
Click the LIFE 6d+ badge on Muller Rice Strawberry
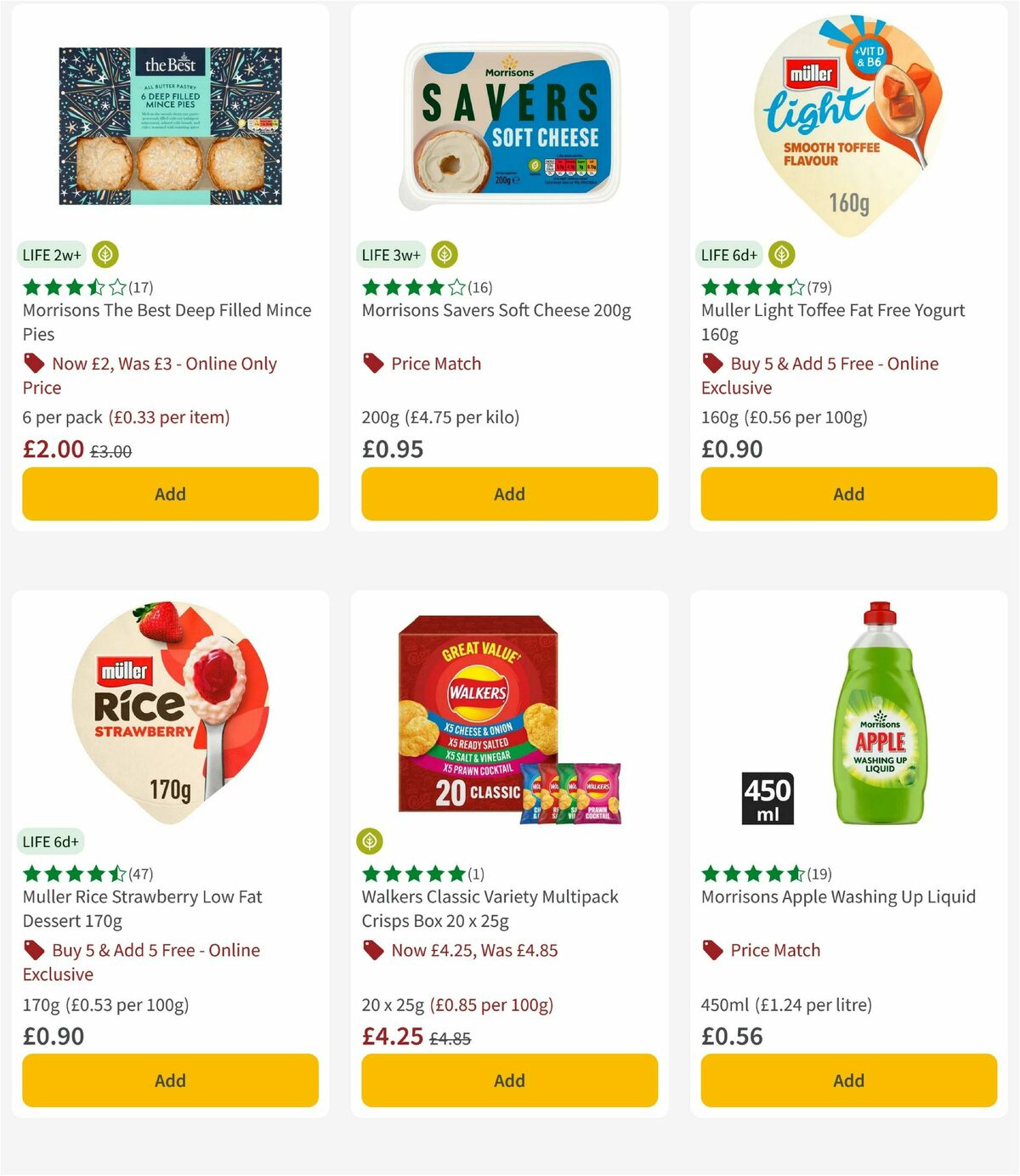50,841
